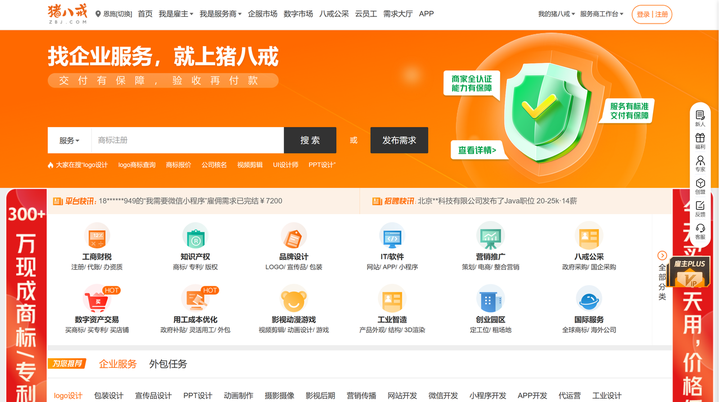Open the 创业园区 building icon
The width and height of the screenshot is (720, 402).
[490, 300]
